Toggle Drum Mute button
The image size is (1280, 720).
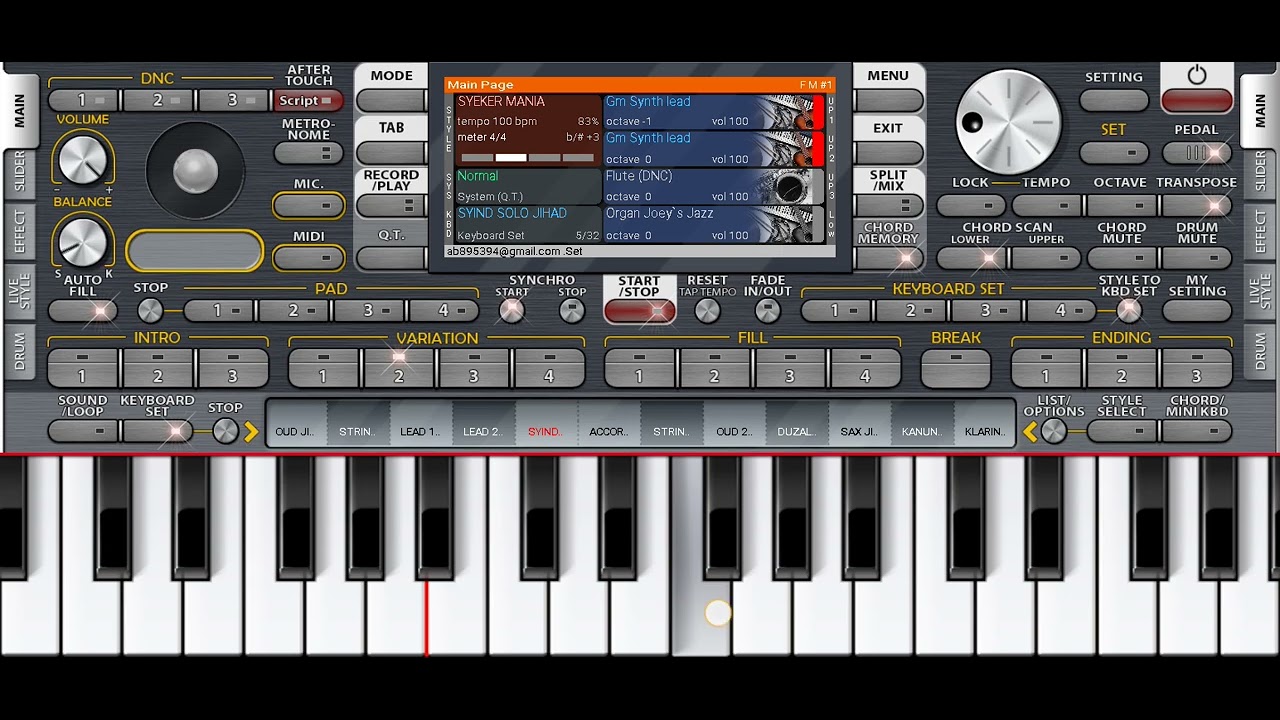pos(1197,258)
